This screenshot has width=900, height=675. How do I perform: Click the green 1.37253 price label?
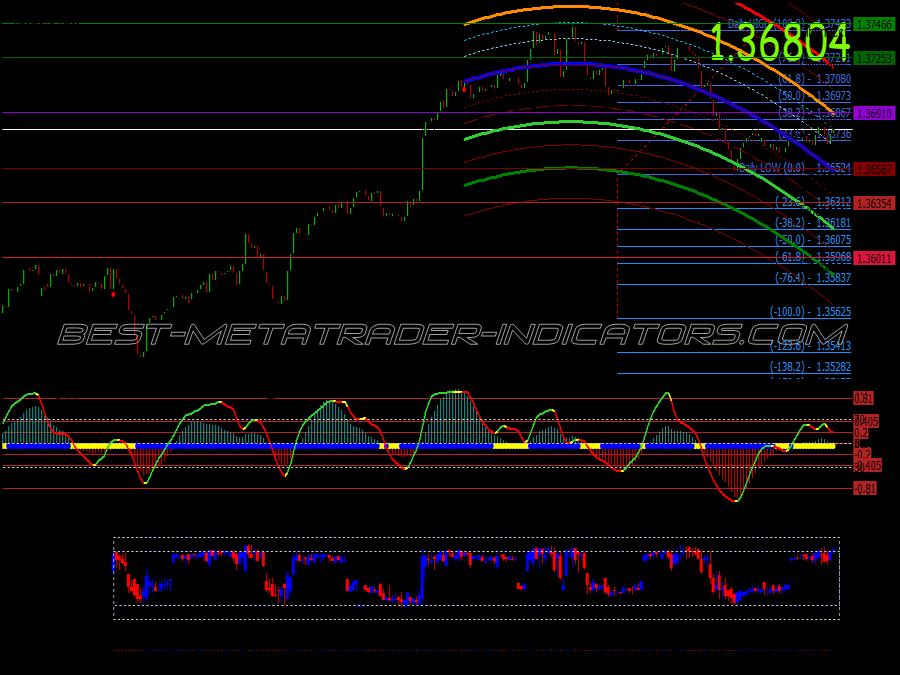click(874, 58)
